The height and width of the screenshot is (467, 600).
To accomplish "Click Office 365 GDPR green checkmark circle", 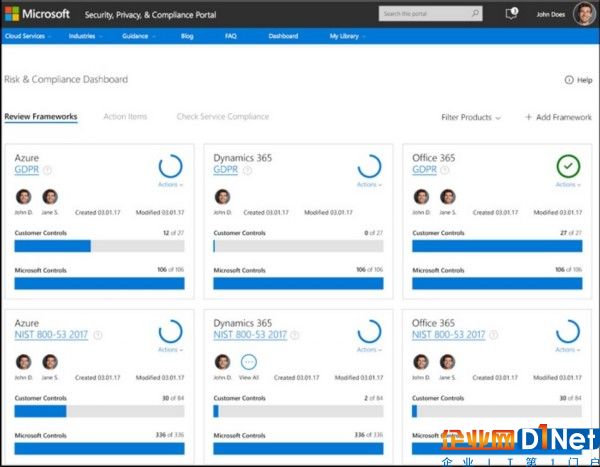I will coord(568,166).
